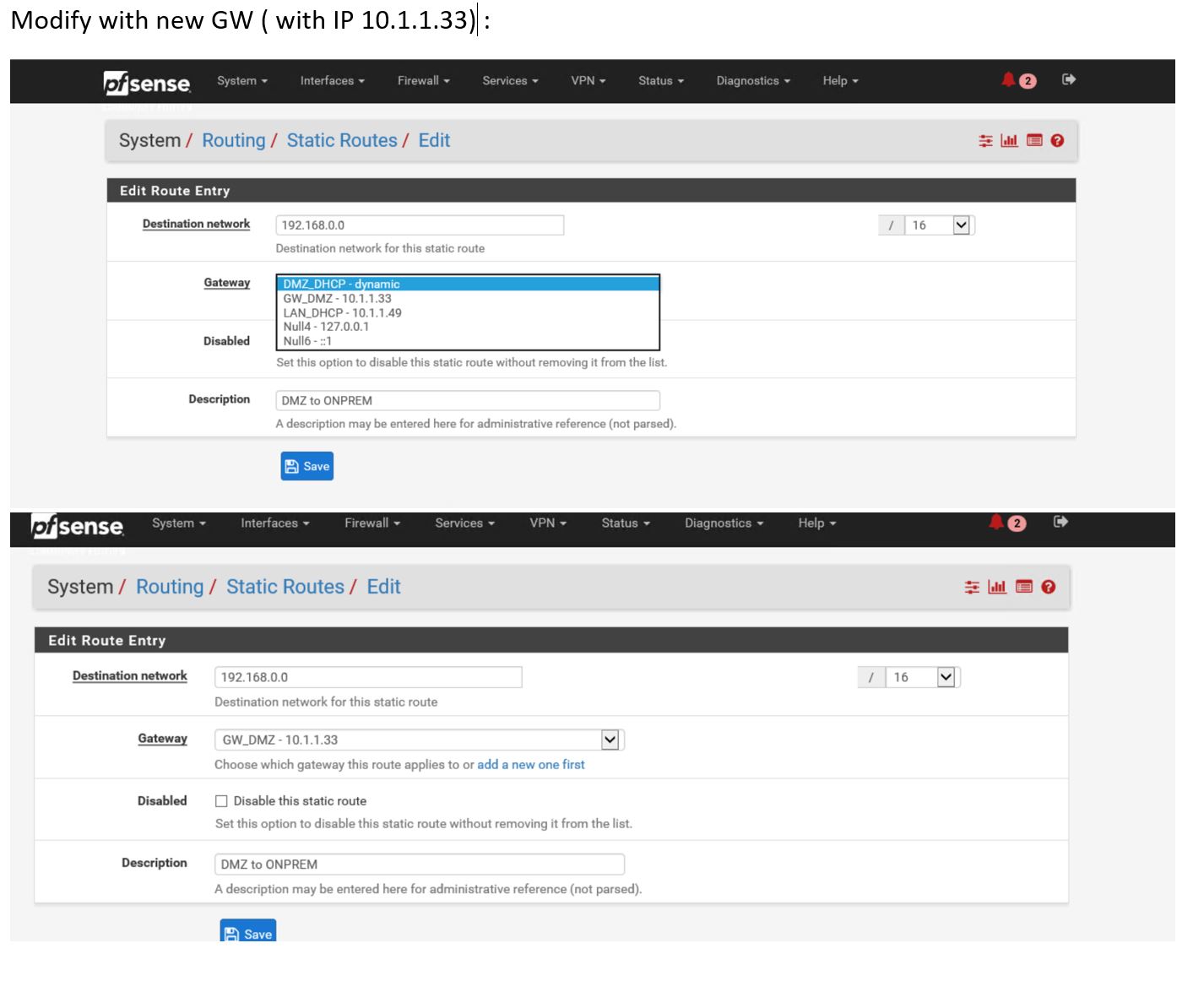The height and width of the screenshot is (981, 1204).
Task: Click Static Routes breadcrumb in lower page
Action: [x=285, y=587]
